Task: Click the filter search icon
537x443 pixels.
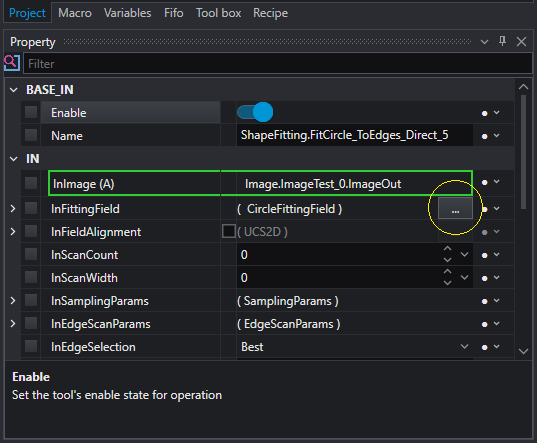Action: (12, 63)
